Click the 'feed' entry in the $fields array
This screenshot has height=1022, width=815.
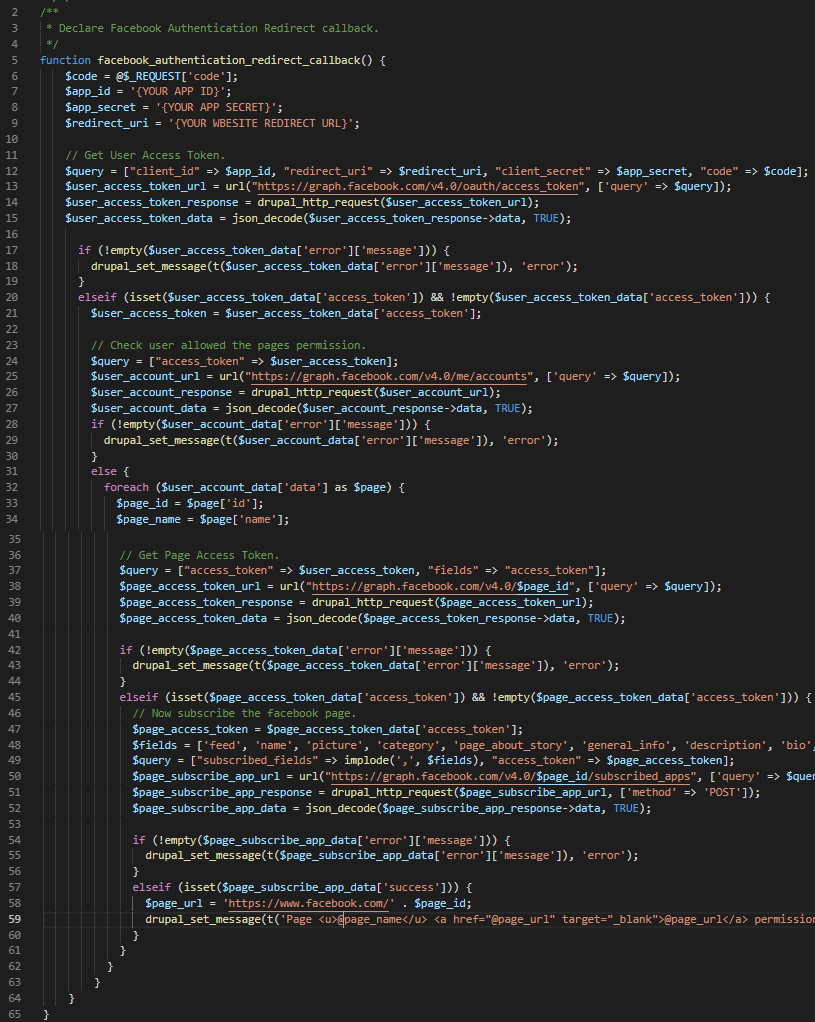(x=222, y=745)
